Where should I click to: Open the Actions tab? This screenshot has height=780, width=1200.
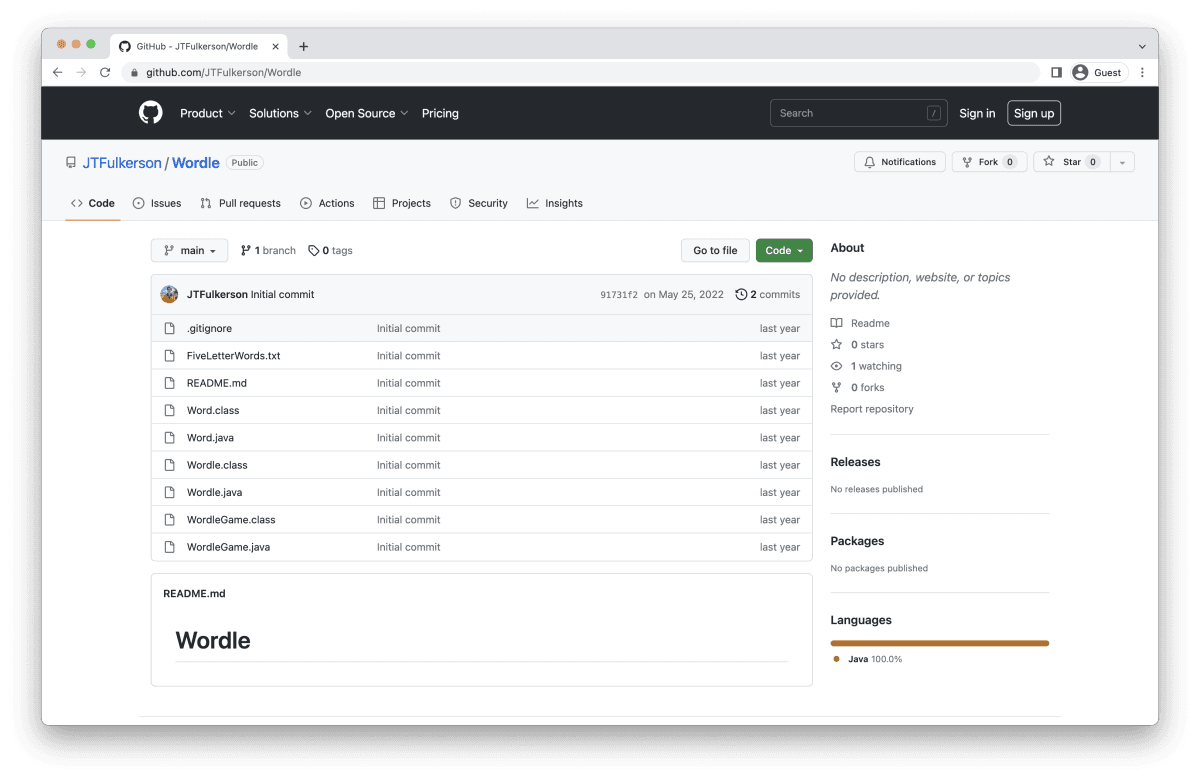pyautogui.click(x=327, y=203)
